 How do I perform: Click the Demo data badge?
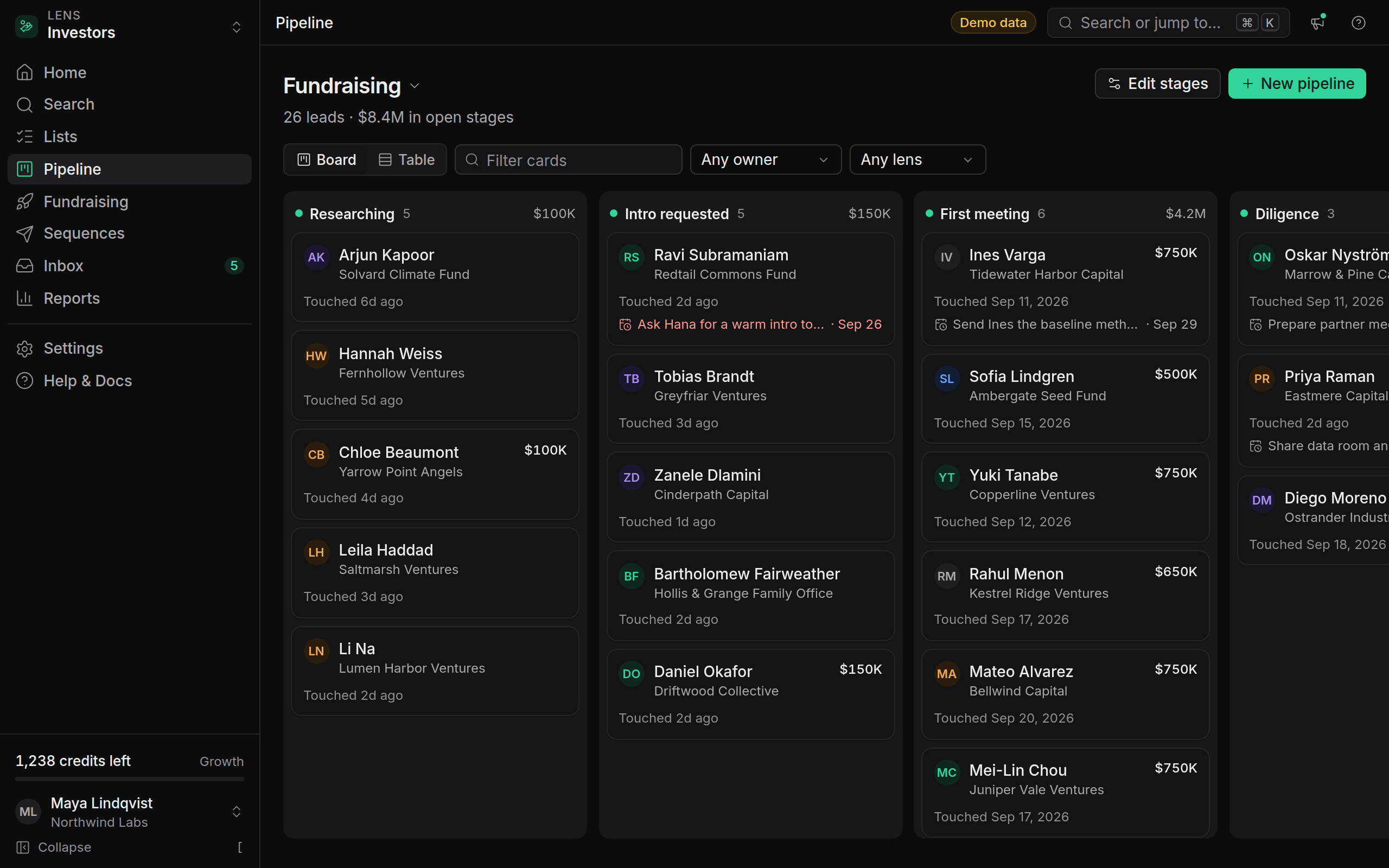993,23
